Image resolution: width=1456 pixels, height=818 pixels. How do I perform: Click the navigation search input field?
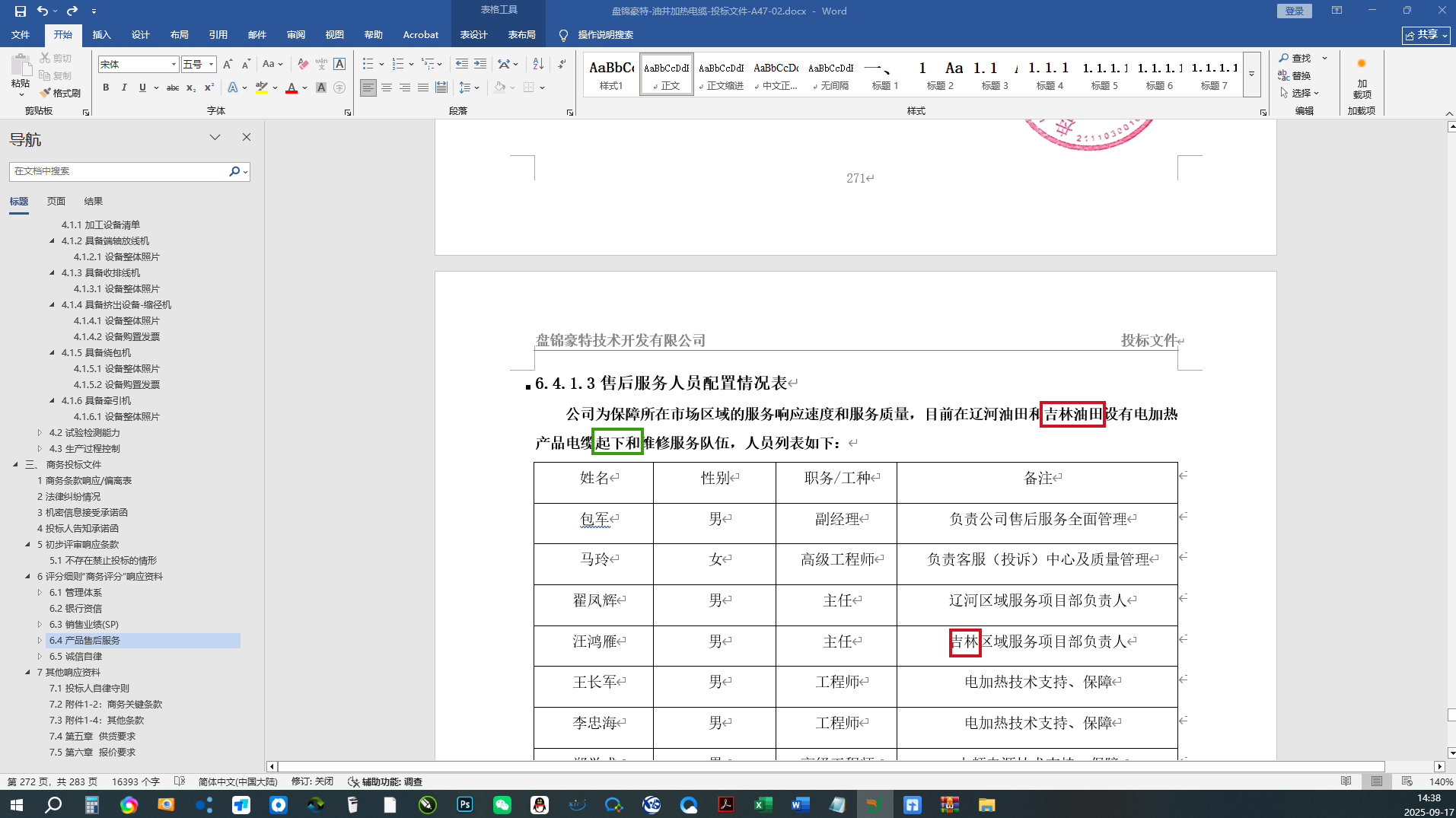[119, 171]
